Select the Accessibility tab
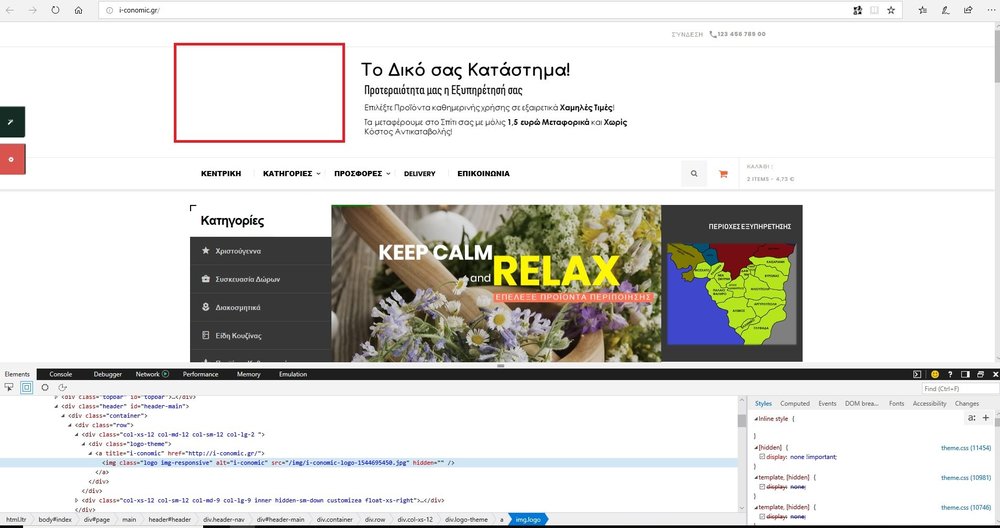This screenshot has width=1000, height=528. click(929, 404)
